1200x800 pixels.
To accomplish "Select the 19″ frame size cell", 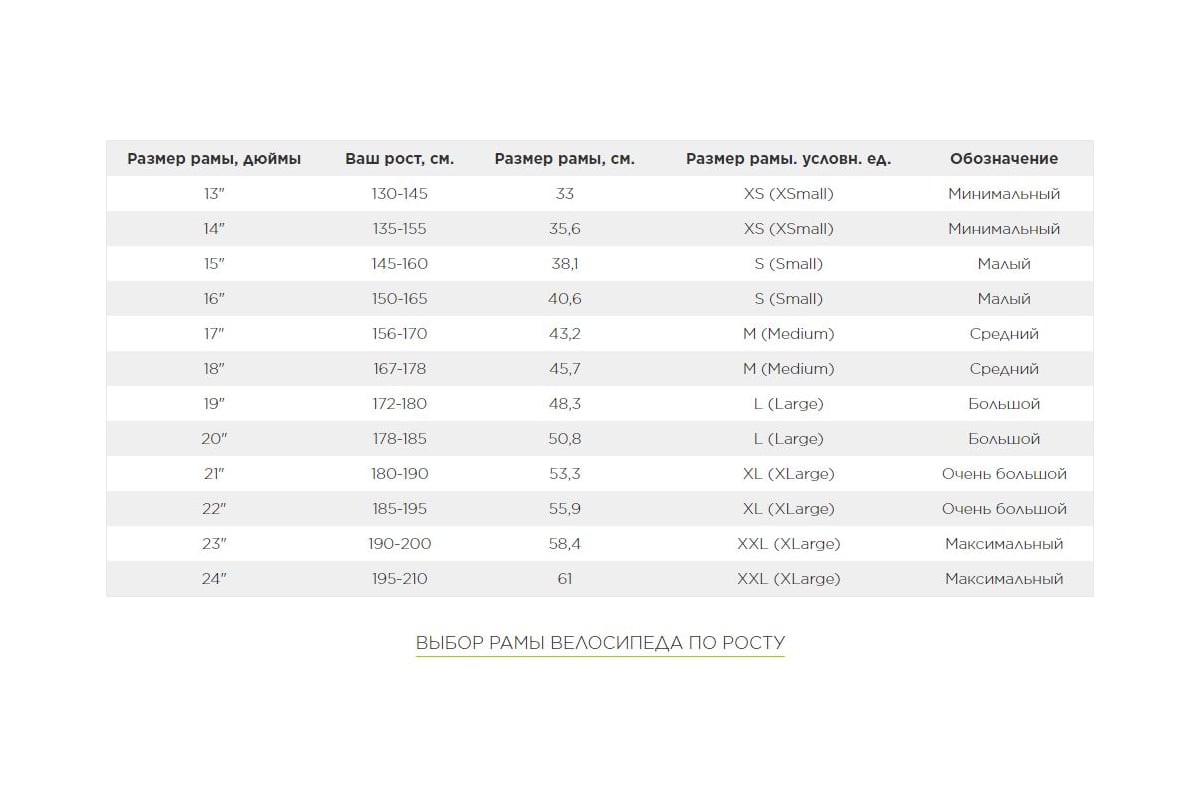I will point(214,404).
